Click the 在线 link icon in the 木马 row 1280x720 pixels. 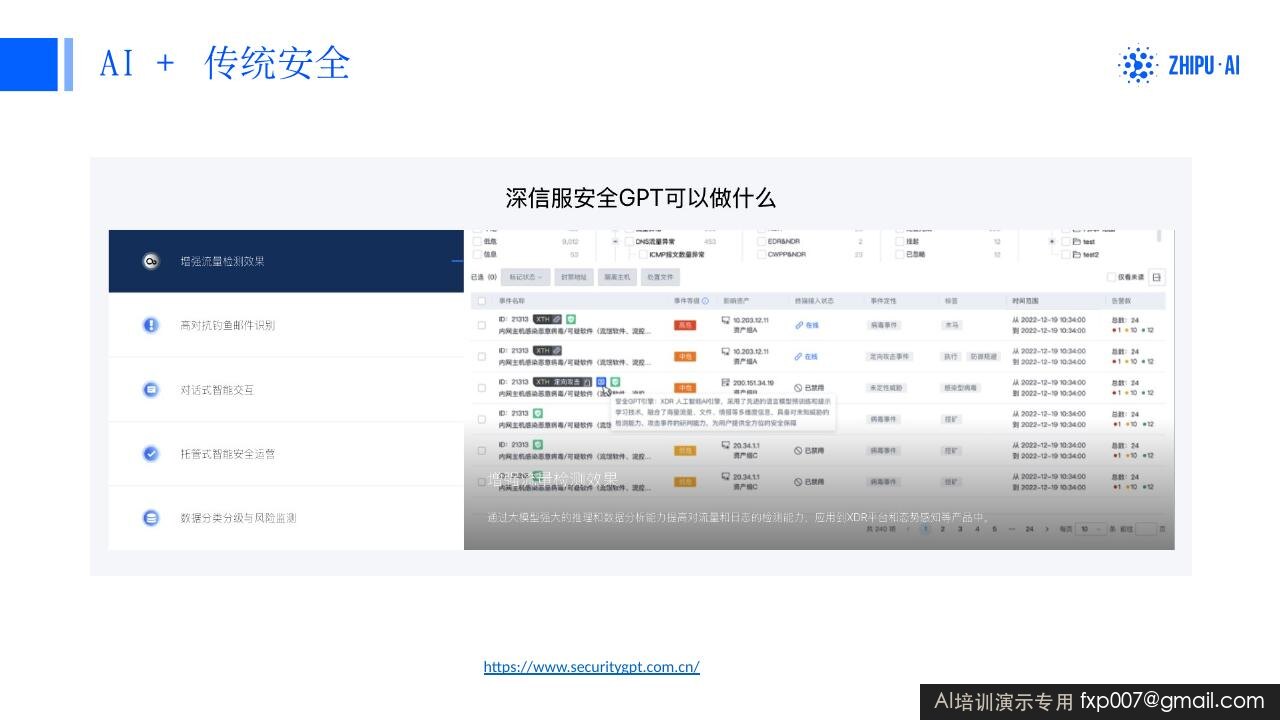point(799,325)
